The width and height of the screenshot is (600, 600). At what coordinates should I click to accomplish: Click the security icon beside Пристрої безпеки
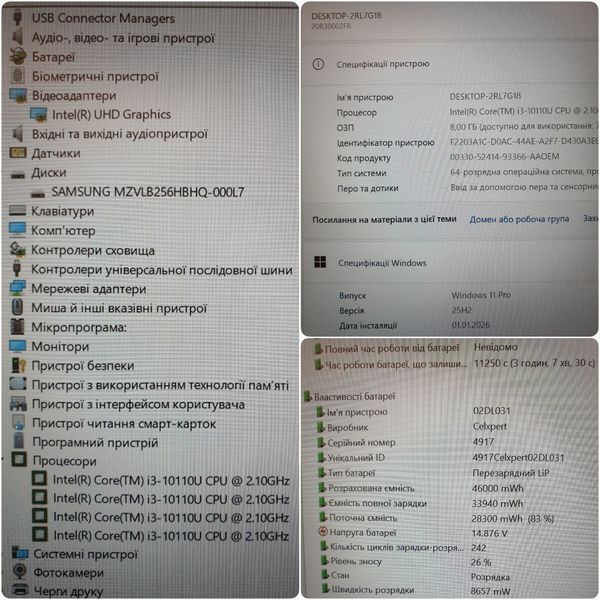tap(18, 365)
